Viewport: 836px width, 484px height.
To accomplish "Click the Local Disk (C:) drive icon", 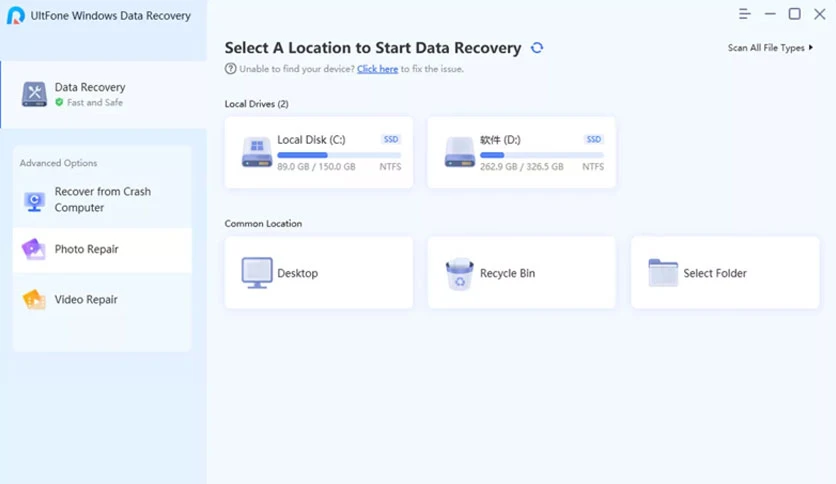I will coord(257,152).
